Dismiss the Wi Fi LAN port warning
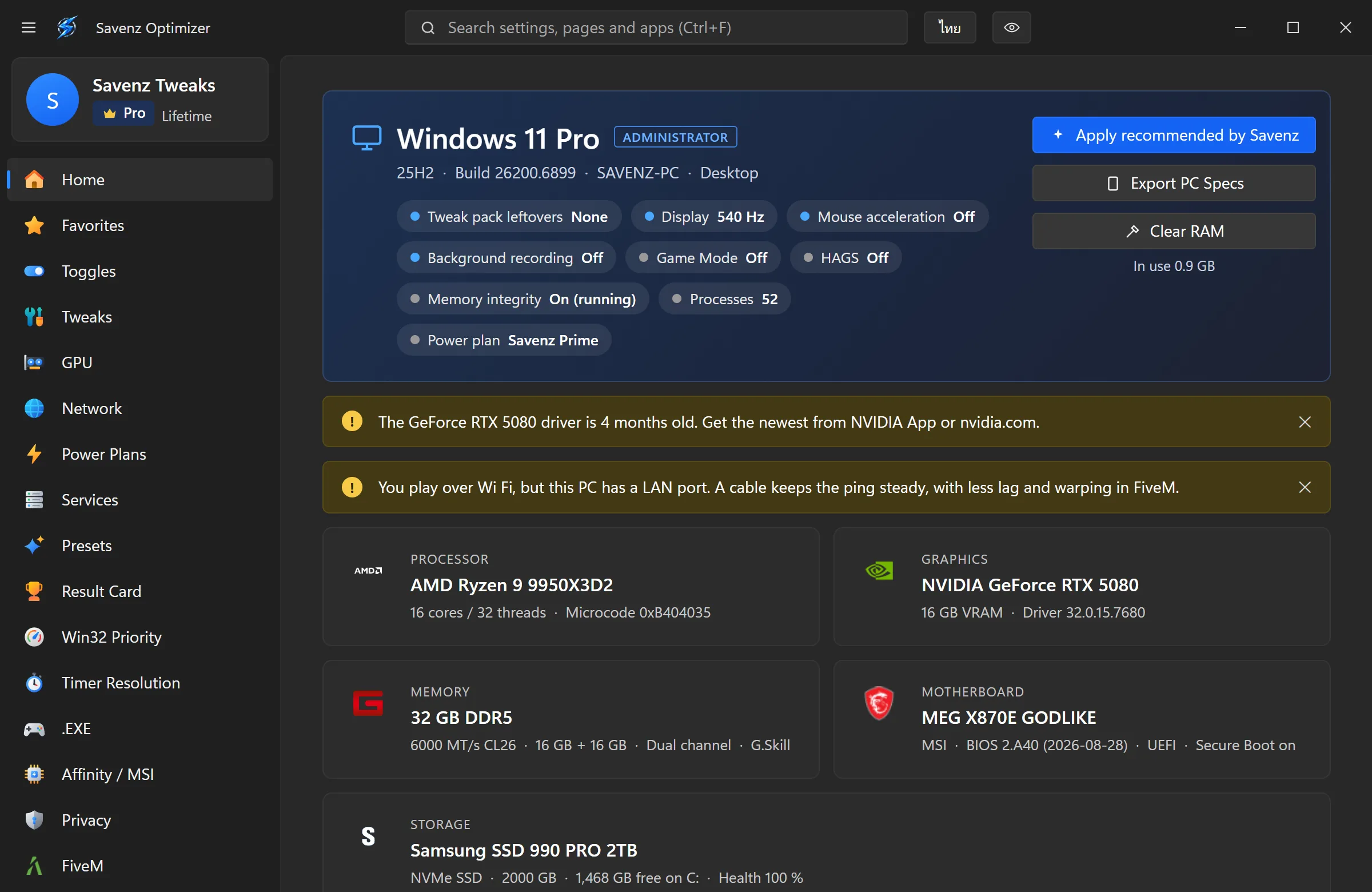Screen dimensions: 1372x892 [x=1305, y=487]
